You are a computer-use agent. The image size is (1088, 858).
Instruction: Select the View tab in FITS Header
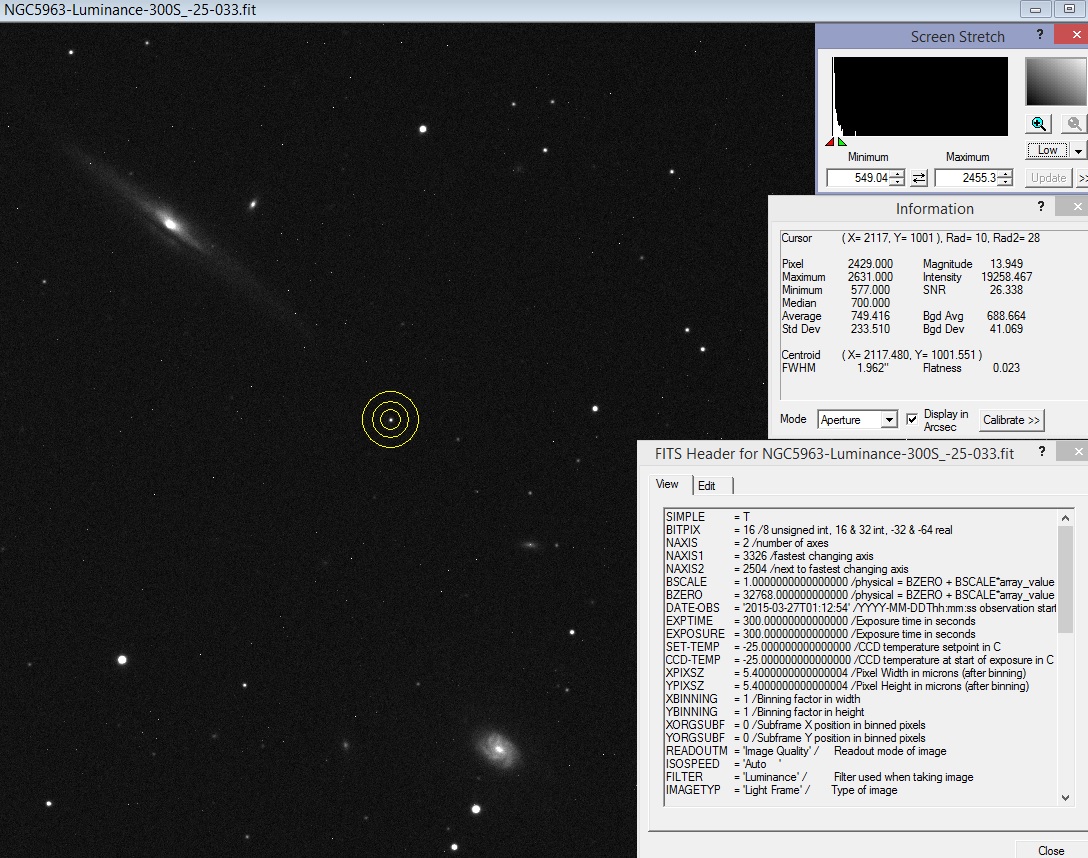668,485
